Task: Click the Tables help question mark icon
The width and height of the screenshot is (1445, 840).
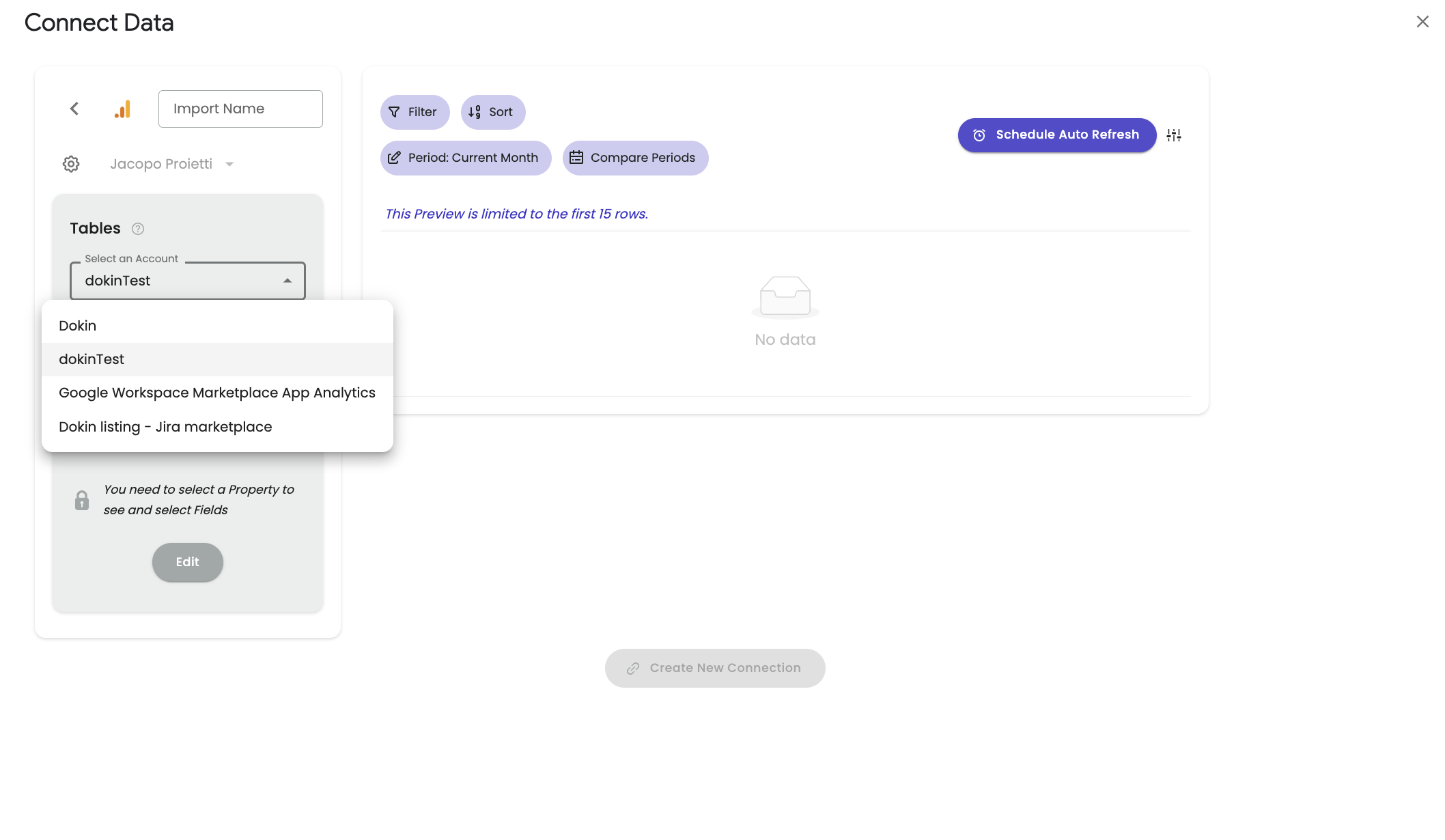Action: [138, 229]
